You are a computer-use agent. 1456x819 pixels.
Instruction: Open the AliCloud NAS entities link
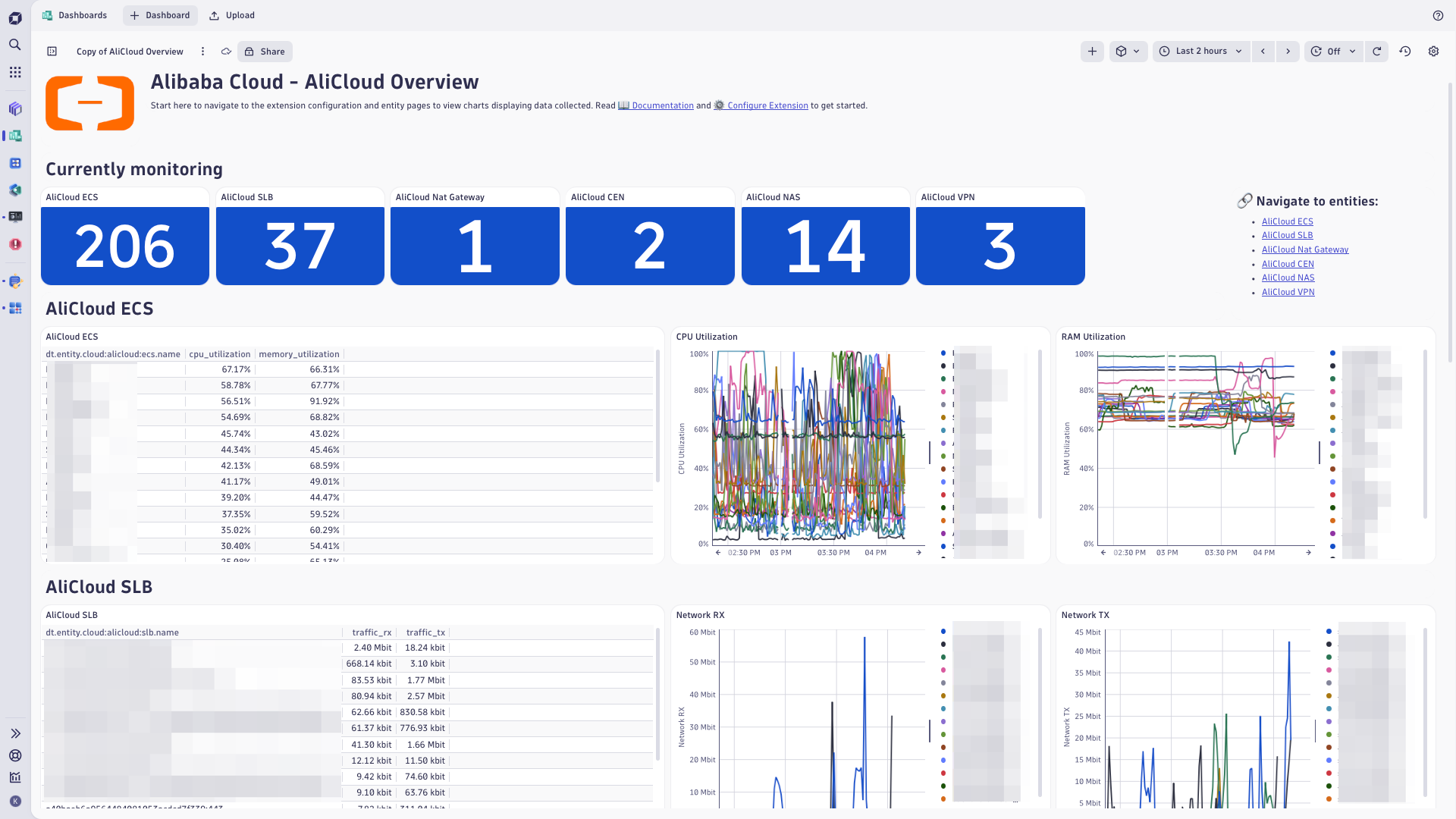1288,278
